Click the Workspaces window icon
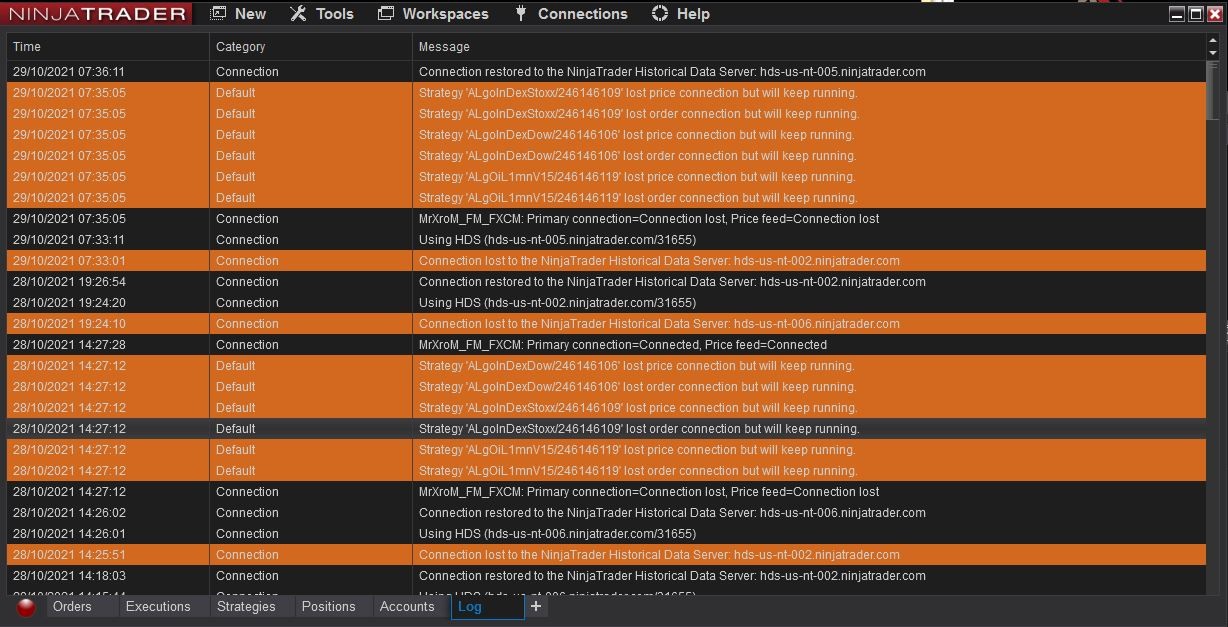This screenshot has height=627, width=1228. 384,13
